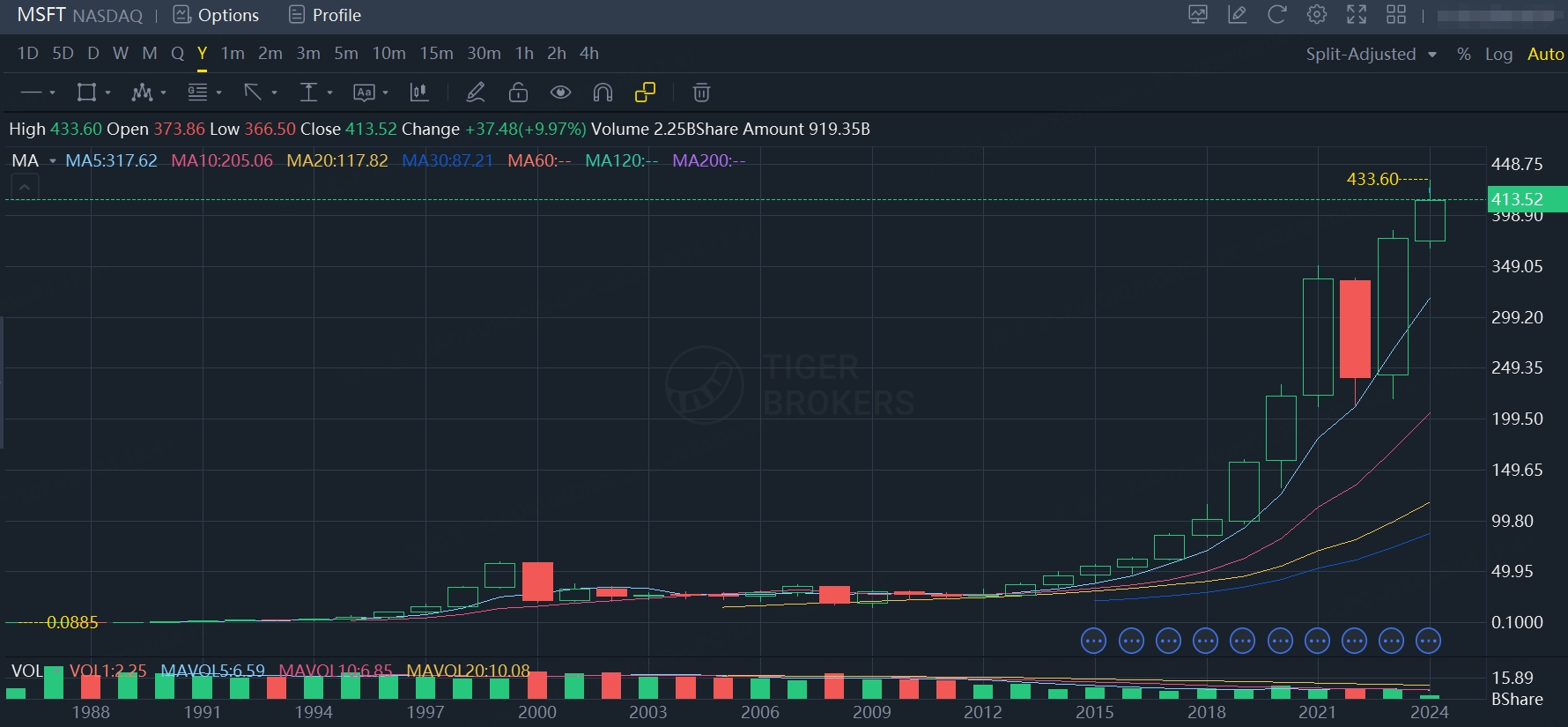Toggle drawings visibility eye icon

coord(560,93)
